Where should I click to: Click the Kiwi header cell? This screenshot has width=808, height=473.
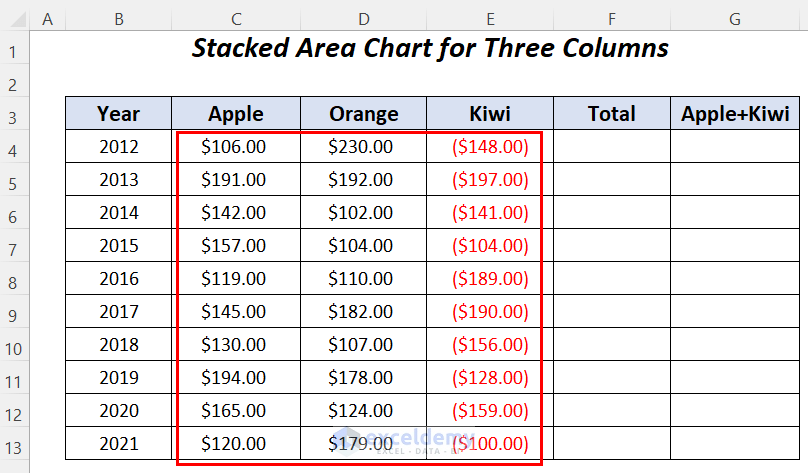coord(490,114)
